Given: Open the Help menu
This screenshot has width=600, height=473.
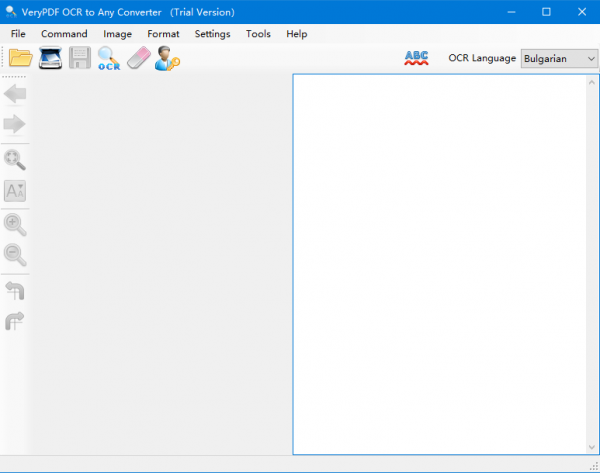Looking at the screenshot, I should (297, 34).
